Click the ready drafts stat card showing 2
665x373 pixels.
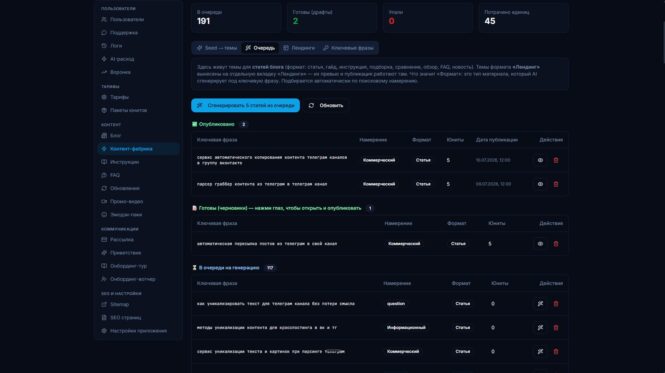(332, 18)
